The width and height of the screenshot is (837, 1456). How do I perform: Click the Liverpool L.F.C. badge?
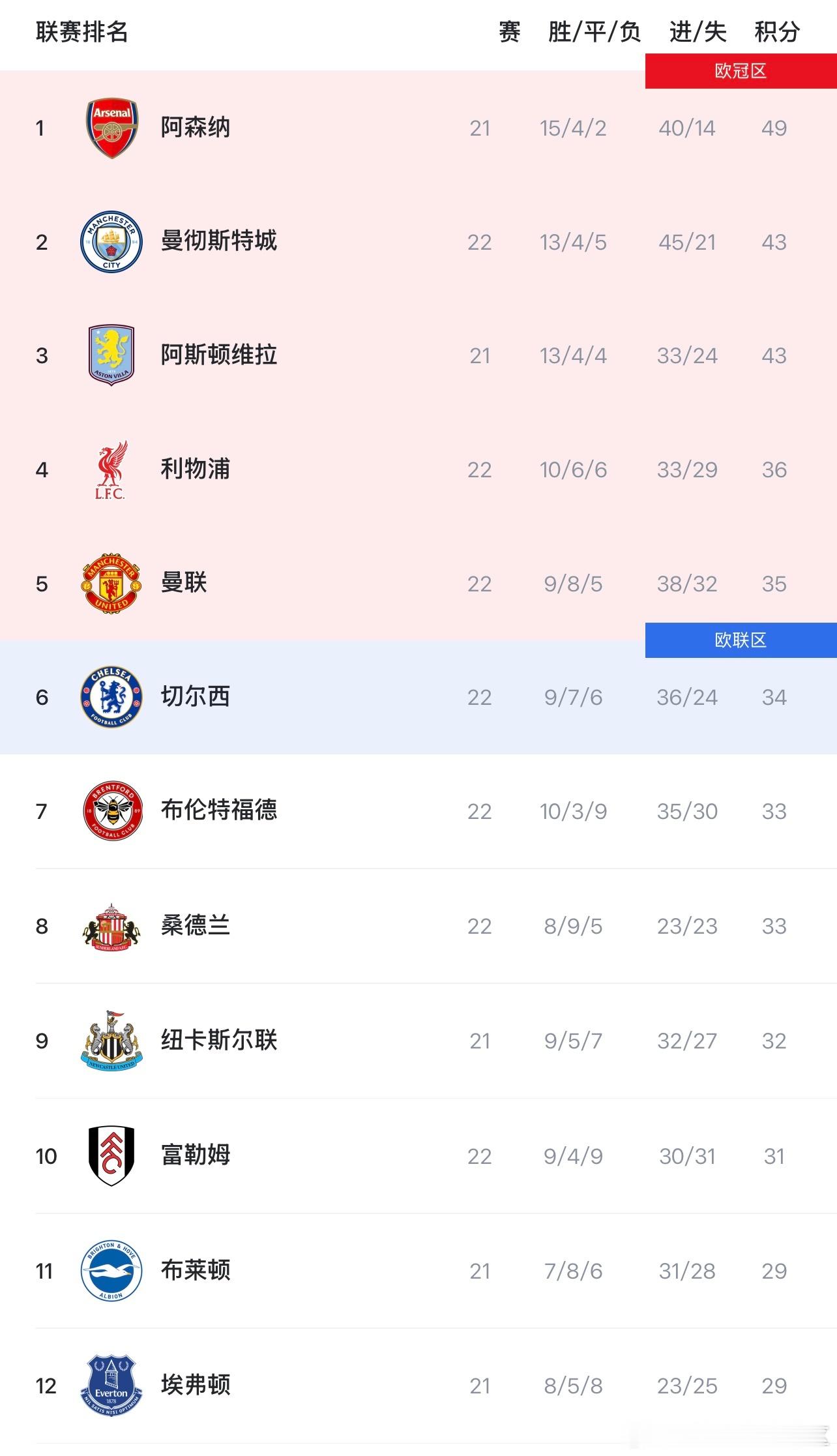111,469
